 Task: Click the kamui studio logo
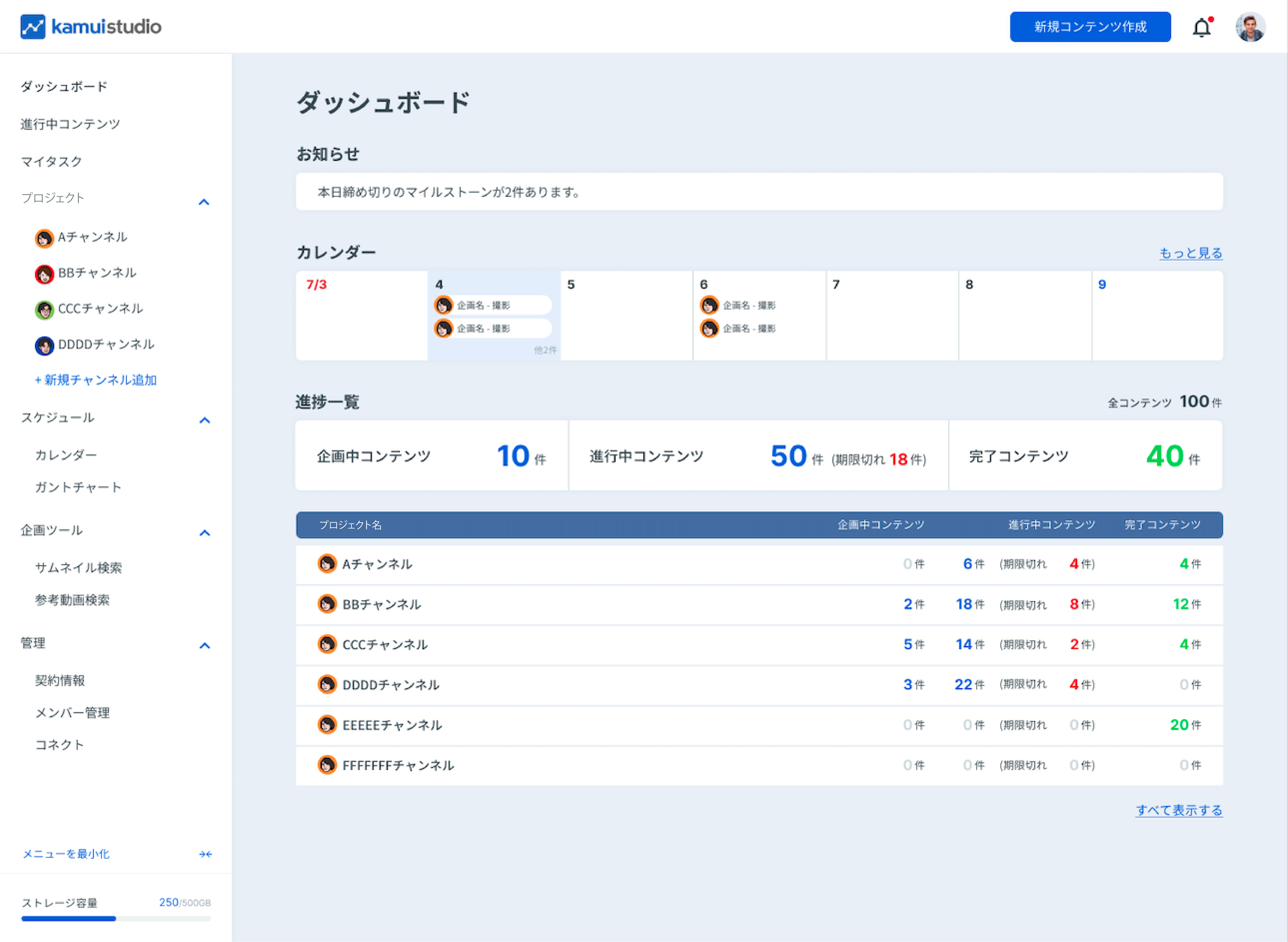[91, 26]
